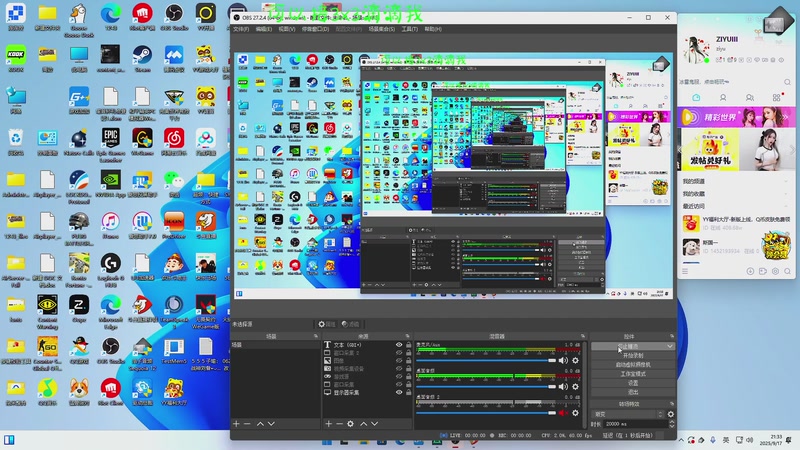
Task: Open the contacts tab icon in YY window
Action: [x=723, y=97]
